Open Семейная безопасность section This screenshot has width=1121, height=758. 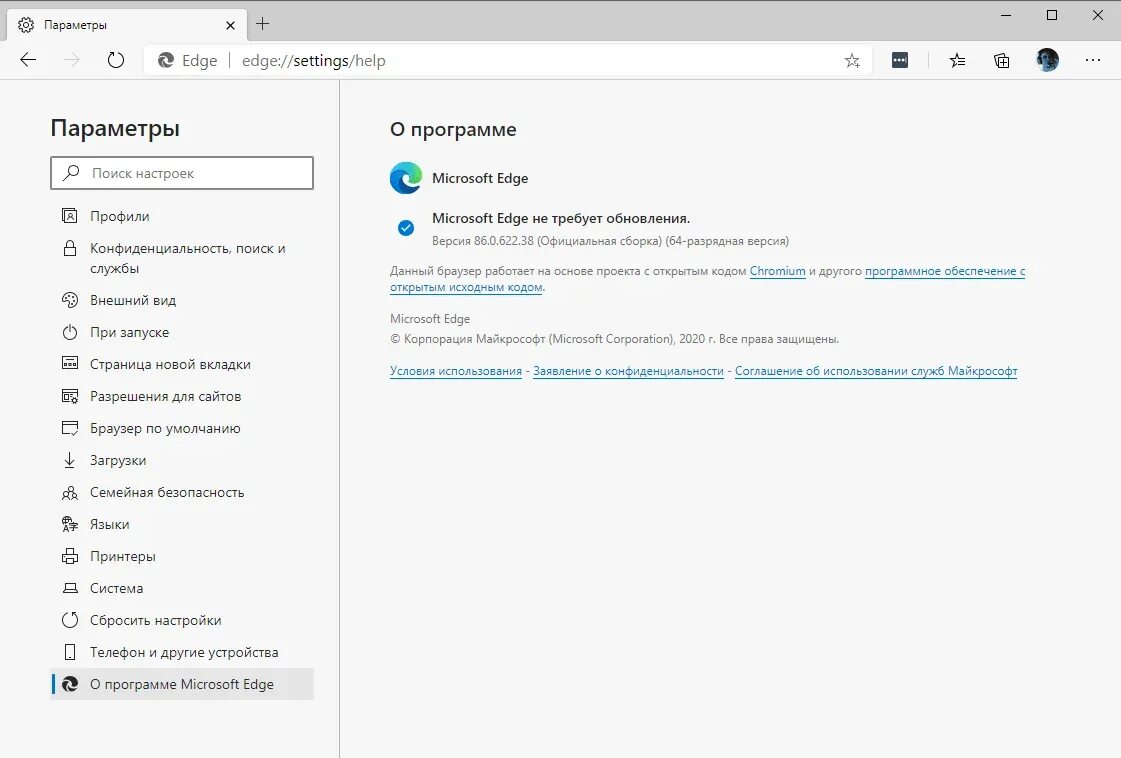pos(182,493)
